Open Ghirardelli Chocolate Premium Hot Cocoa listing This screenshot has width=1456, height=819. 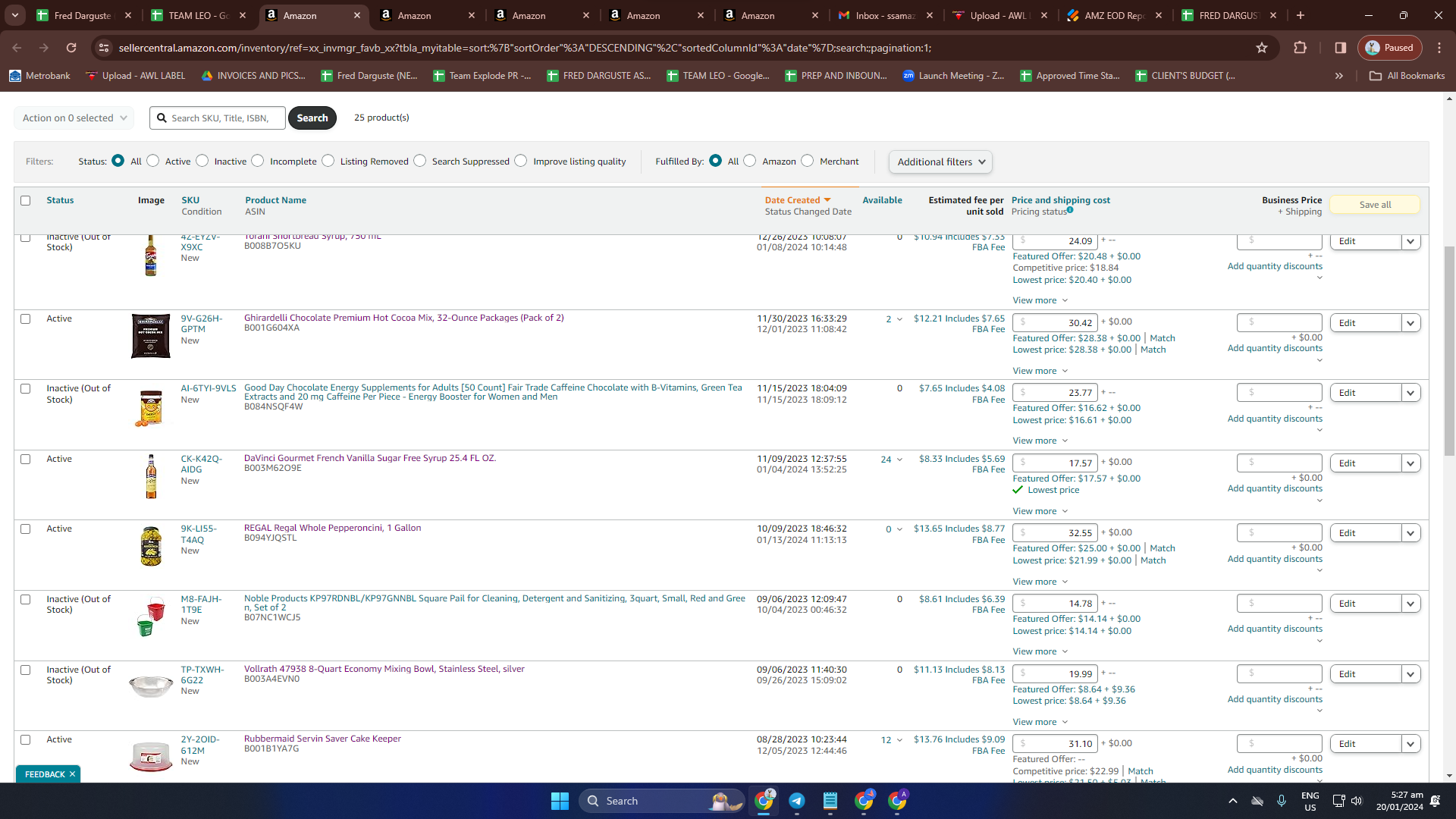pos(404,318)
